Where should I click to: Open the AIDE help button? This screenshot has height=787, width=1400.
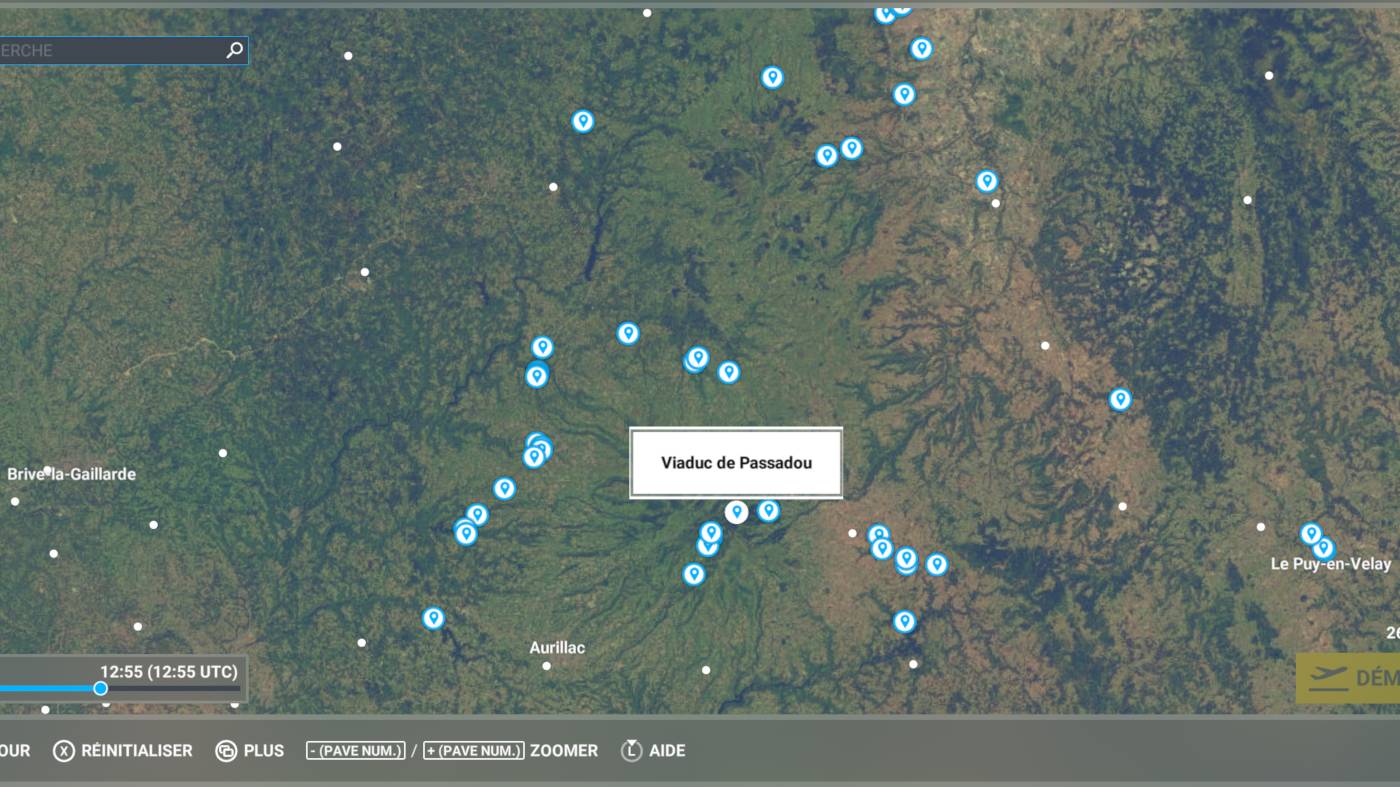pos(656,750)
